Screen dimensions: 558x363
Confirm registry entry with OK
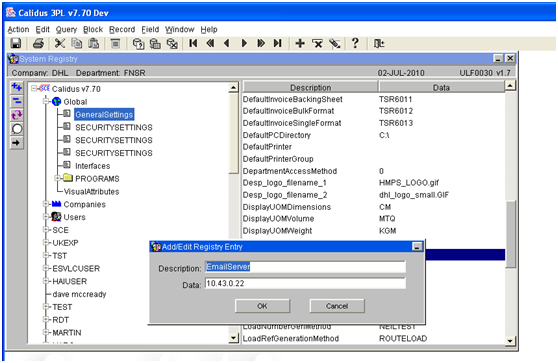tap(262, 306)
